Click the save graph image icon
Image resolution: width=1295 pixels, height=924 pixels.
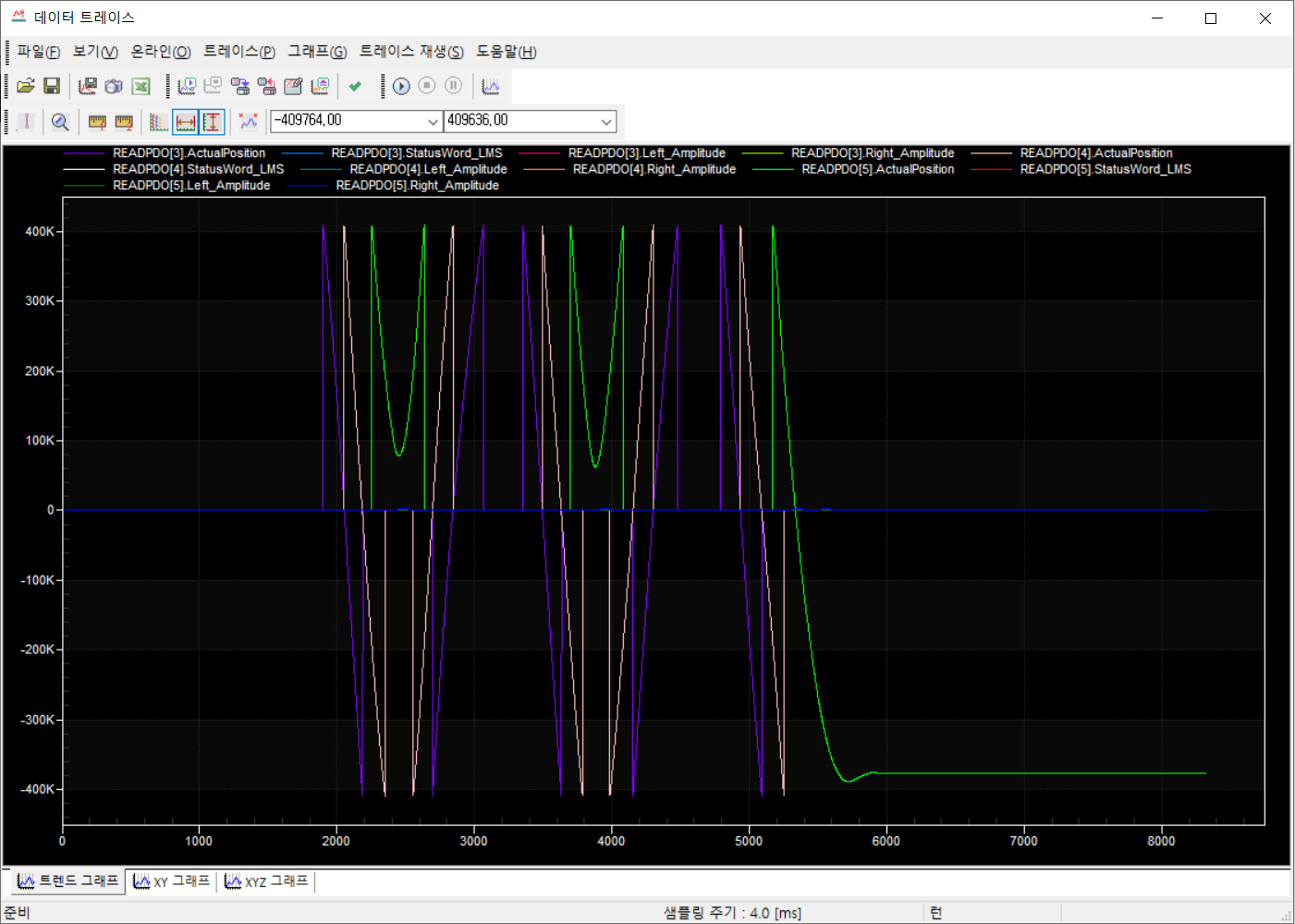pos(88,86)
